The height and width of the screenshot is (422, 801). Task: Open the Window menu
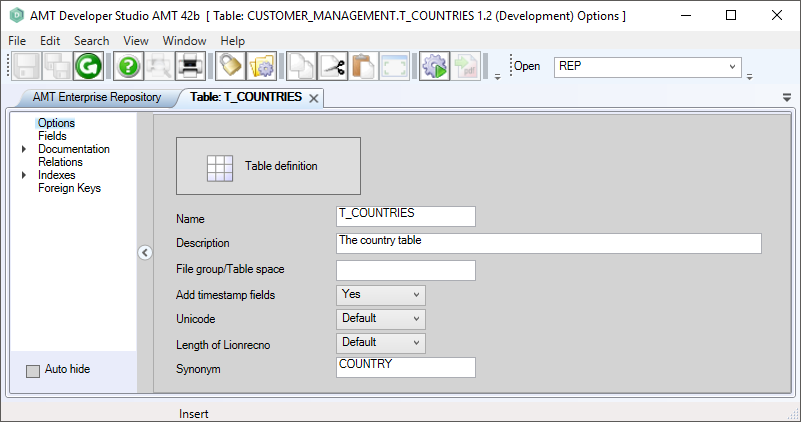184,41
